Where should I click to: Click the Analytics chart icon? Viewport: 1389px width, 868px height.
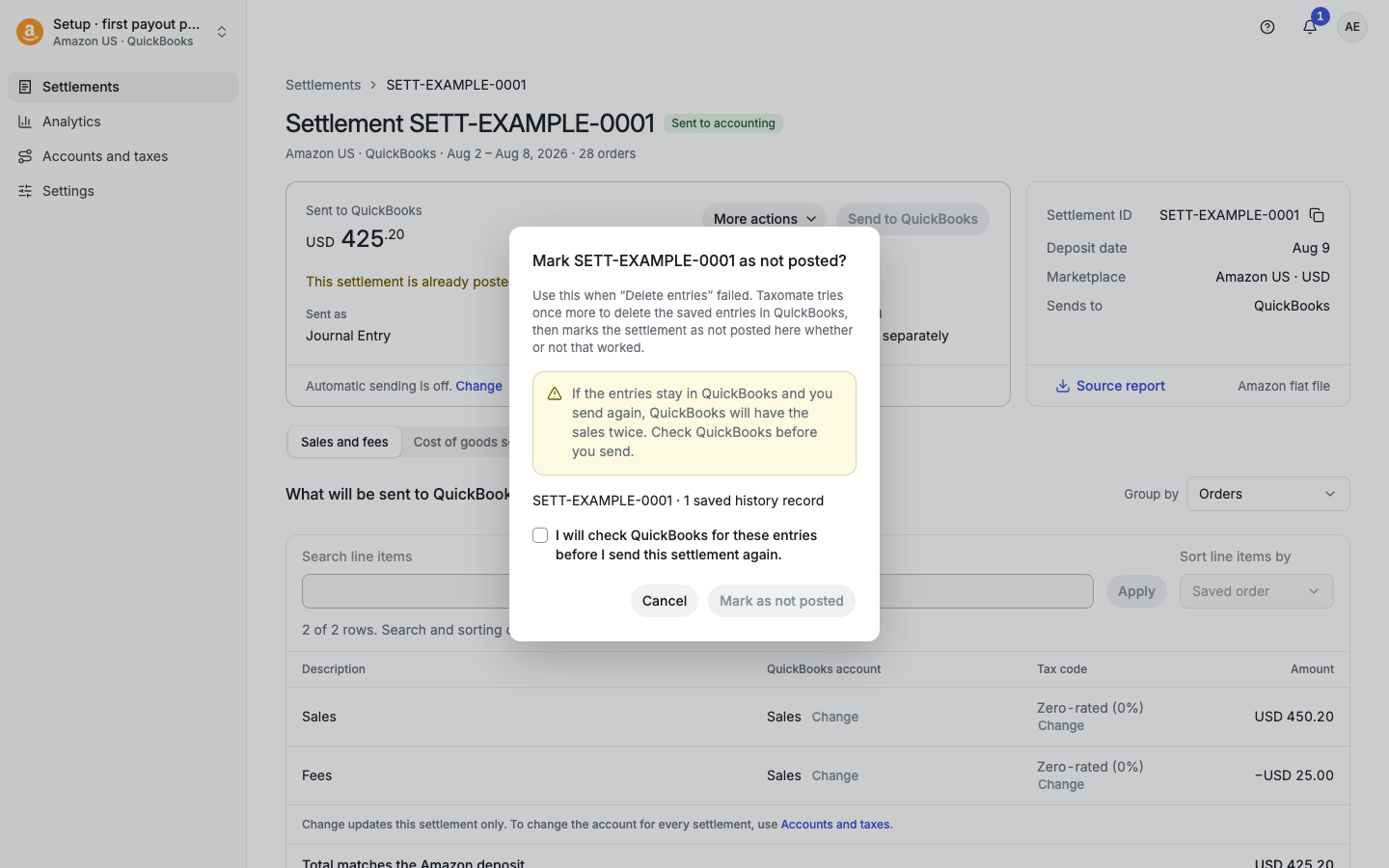(25, 122)
